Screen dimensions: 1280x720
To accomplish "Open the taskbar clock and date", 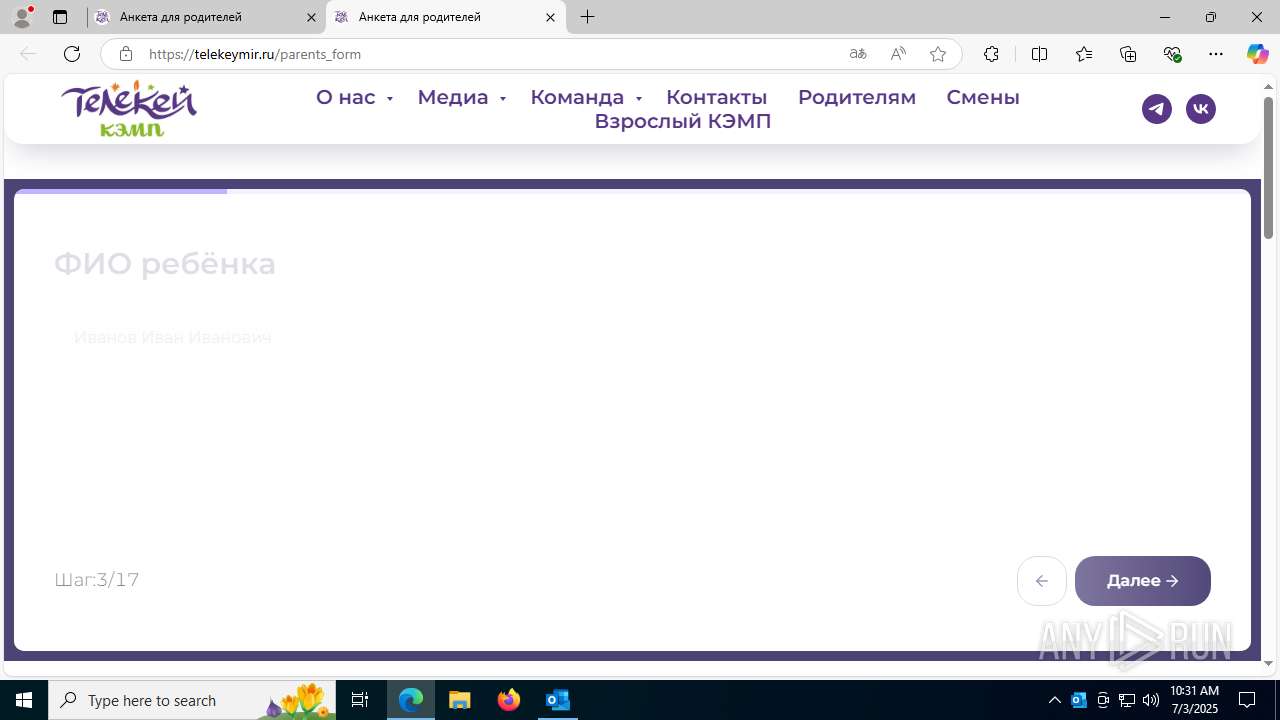I will [x=1194, y=700].
